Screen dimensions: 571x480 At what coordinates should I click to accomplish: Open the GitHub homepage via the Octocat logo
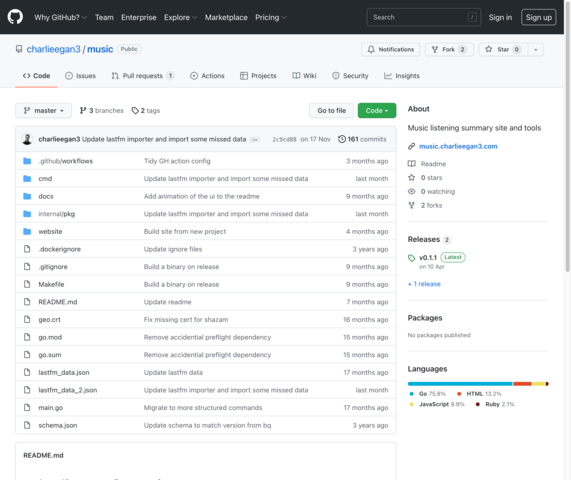[15, 17]
